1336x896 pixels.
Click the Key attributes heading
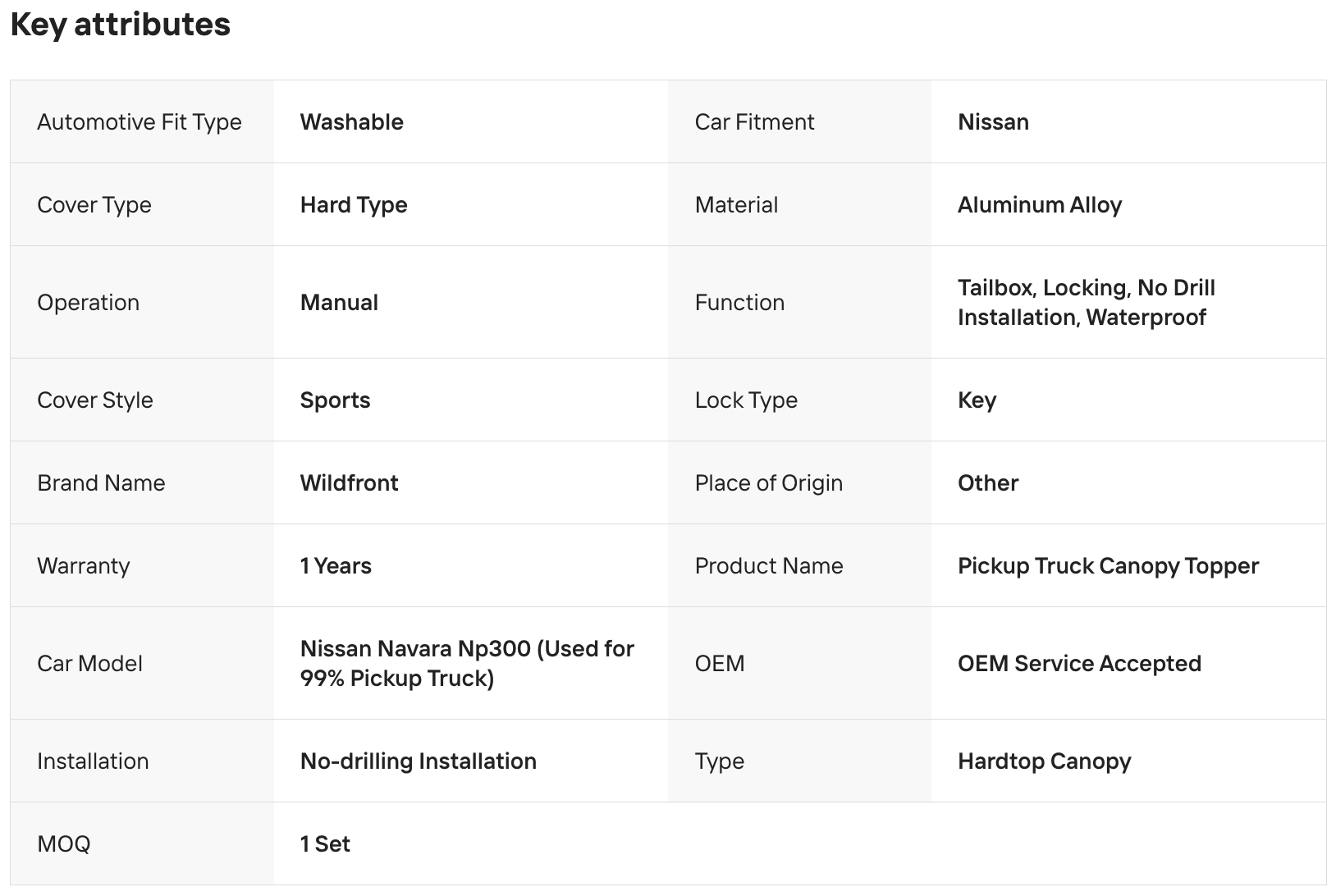120,25
